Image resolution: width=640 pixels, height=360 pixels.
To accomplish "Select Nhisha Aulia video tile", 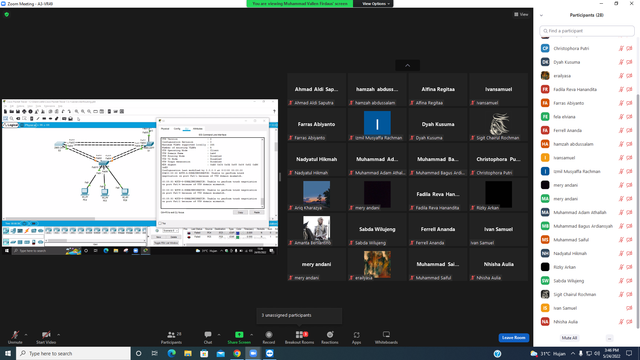I will coord(498,264).
